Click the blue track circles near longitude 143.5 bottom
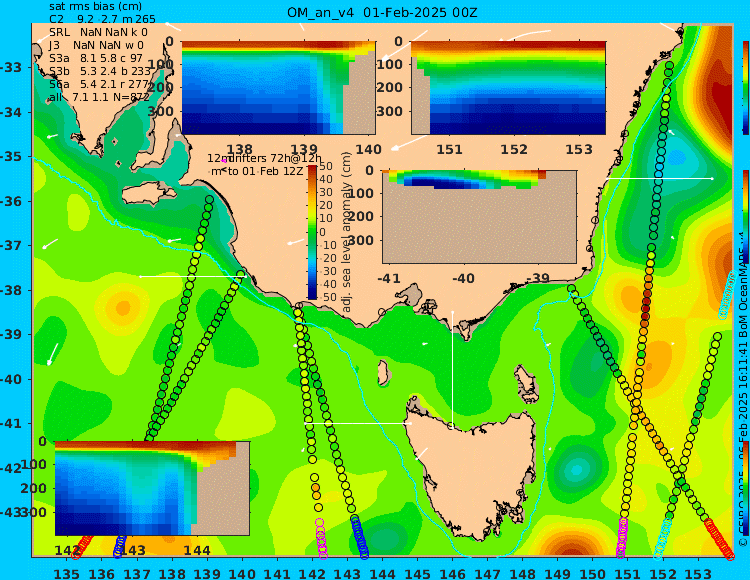 click(360, 537)
